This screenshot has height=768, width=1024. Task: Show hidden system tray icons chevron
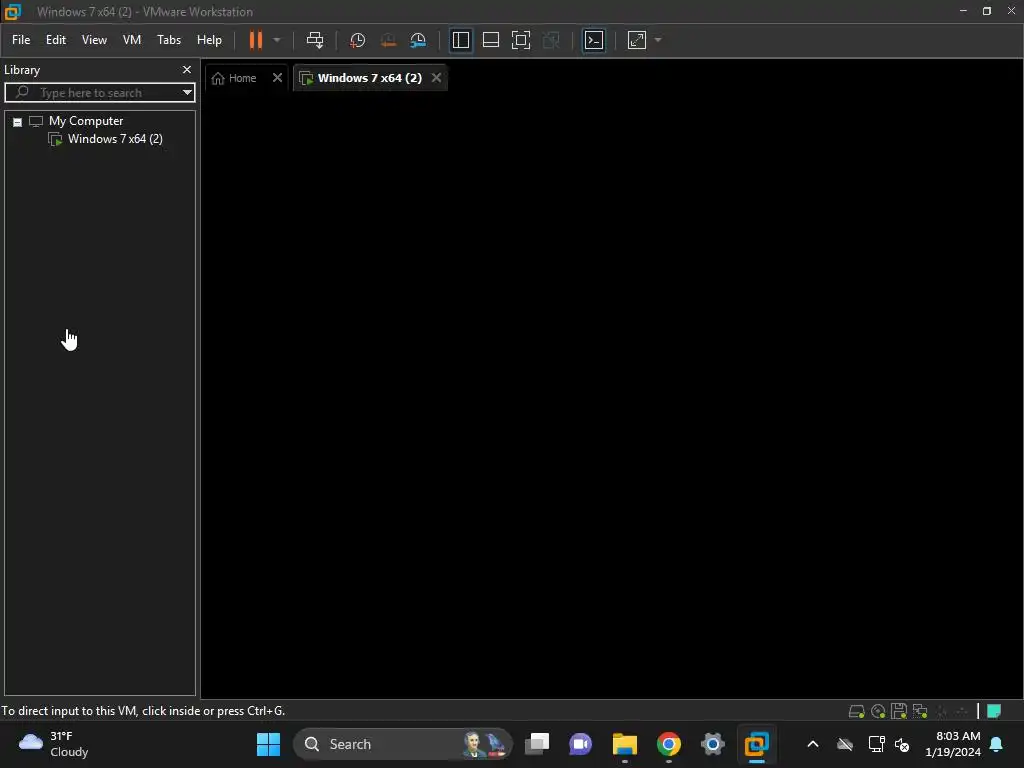pos(812,744)
